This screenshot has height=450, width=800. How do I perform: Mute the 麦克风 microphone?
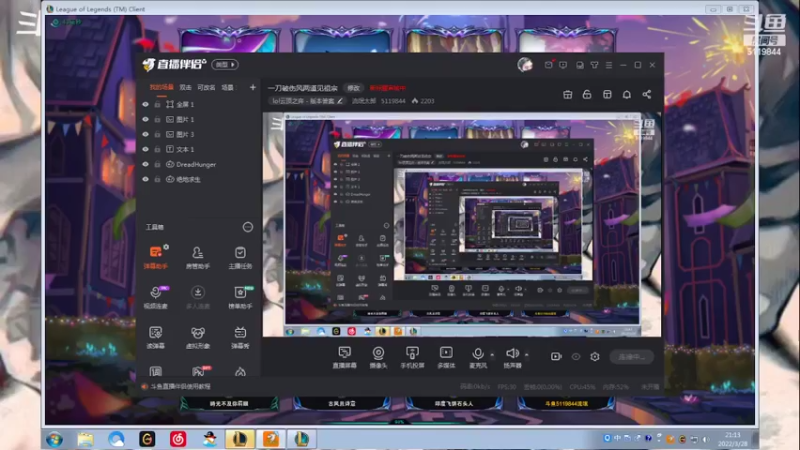pyautogui.click(x=478, y=357)
